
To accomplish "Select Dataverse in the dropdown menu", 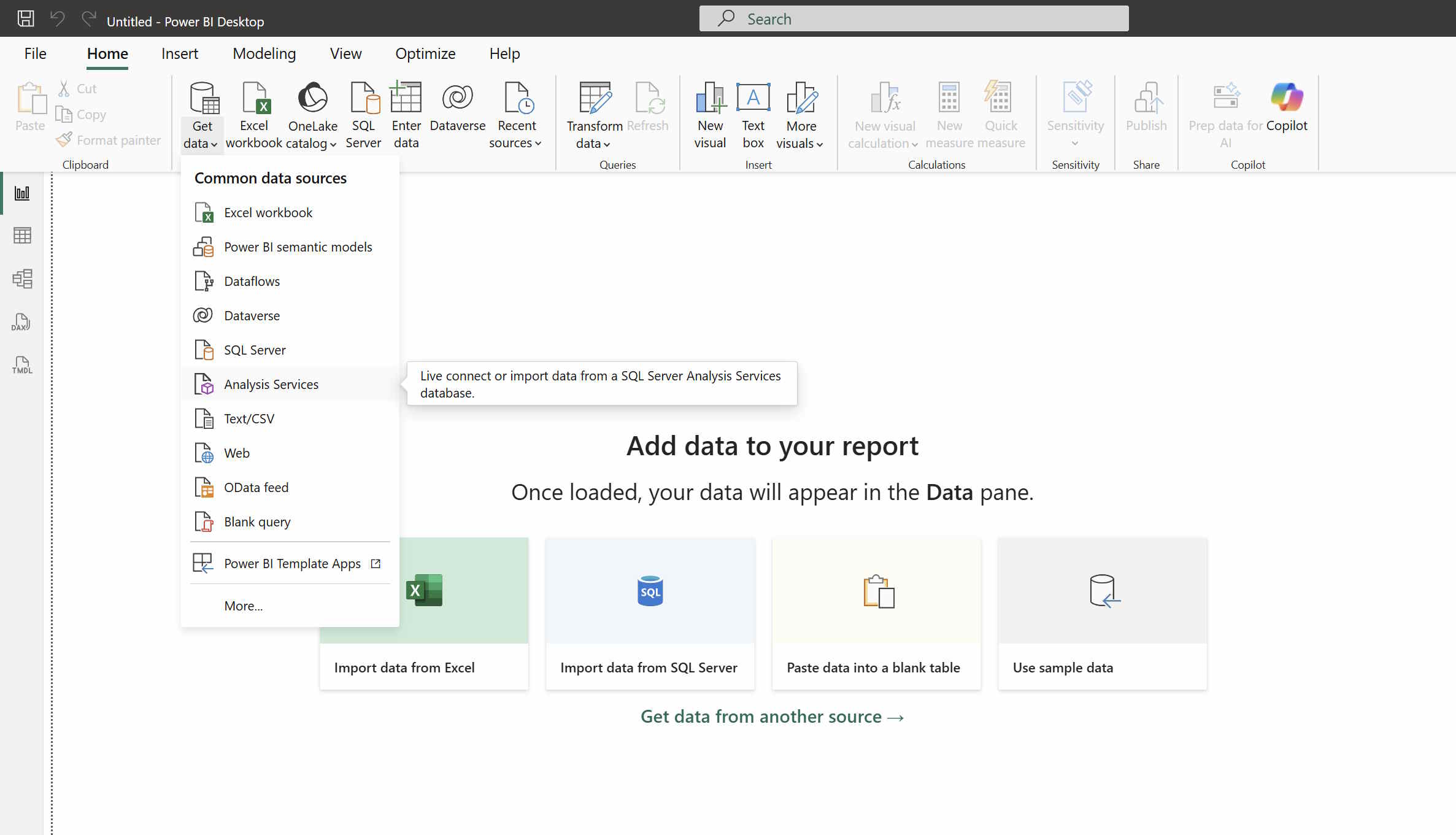I will coord(290,316).
